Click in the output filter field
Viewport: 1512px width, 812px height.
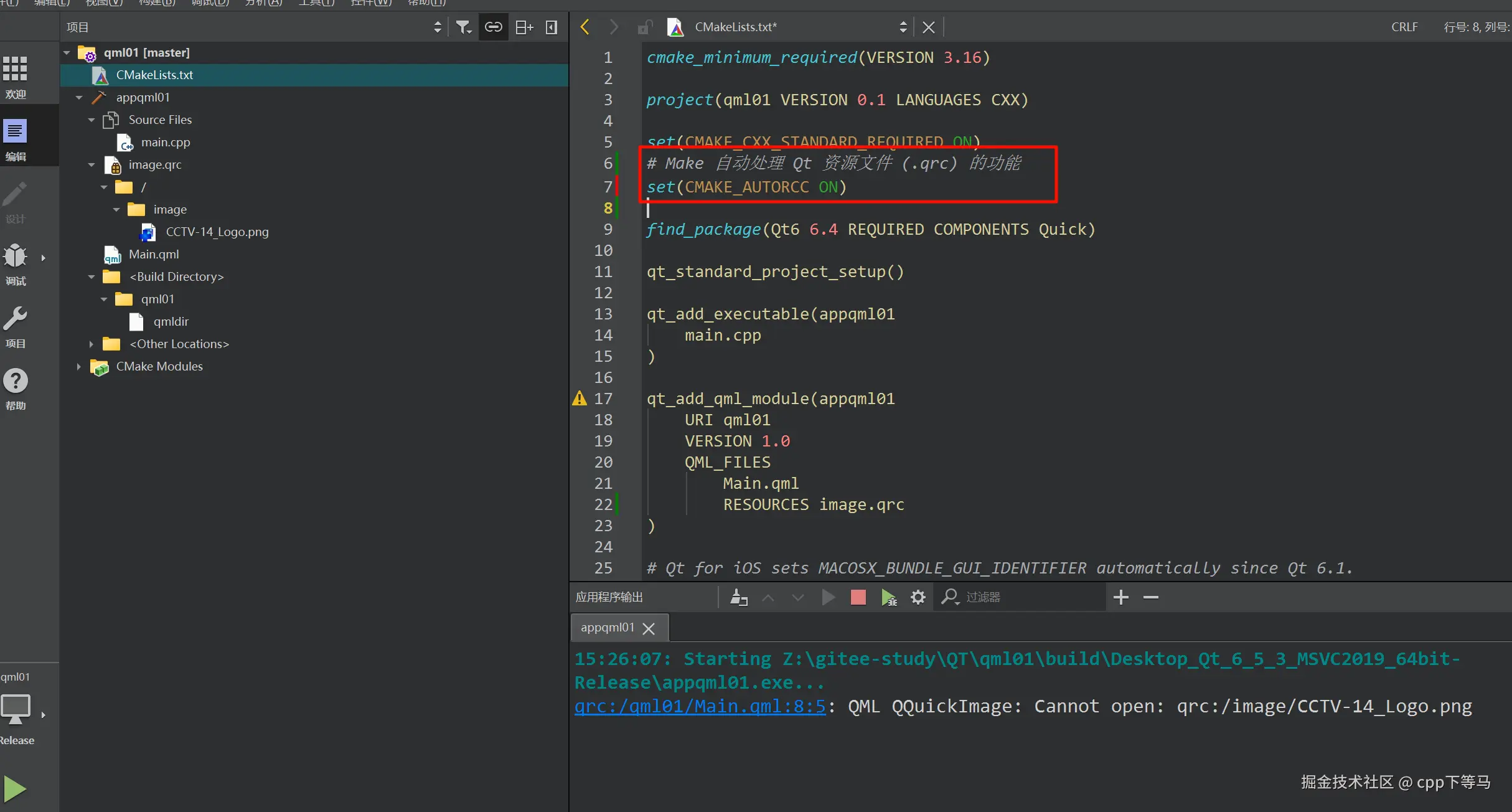pos(1027,597)
